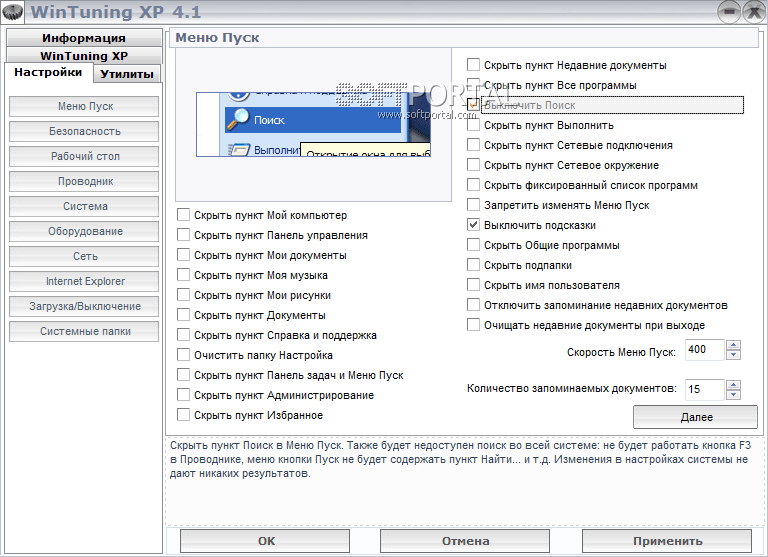
Task: Enable Скрыть пункт Недавние документы
Action: tap(473, 65)
